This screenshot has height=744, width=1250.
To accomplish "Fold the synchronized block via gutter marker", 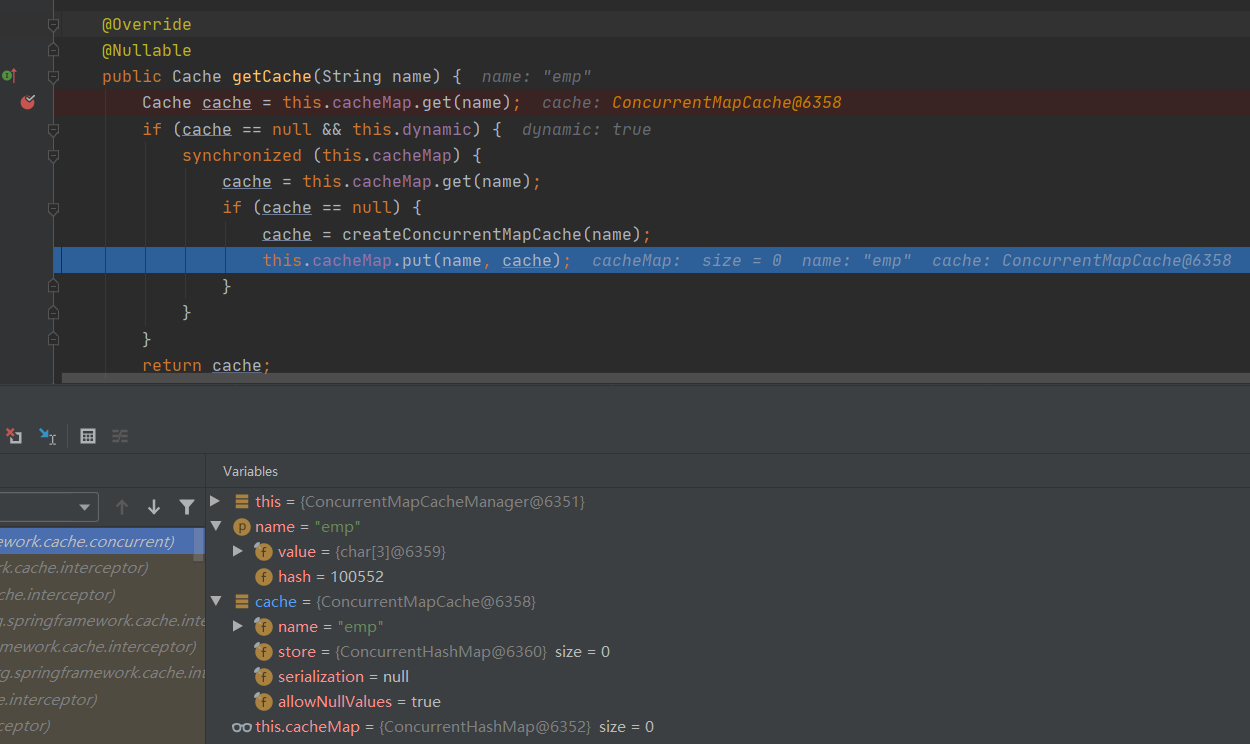I will (x=53, y=155).
